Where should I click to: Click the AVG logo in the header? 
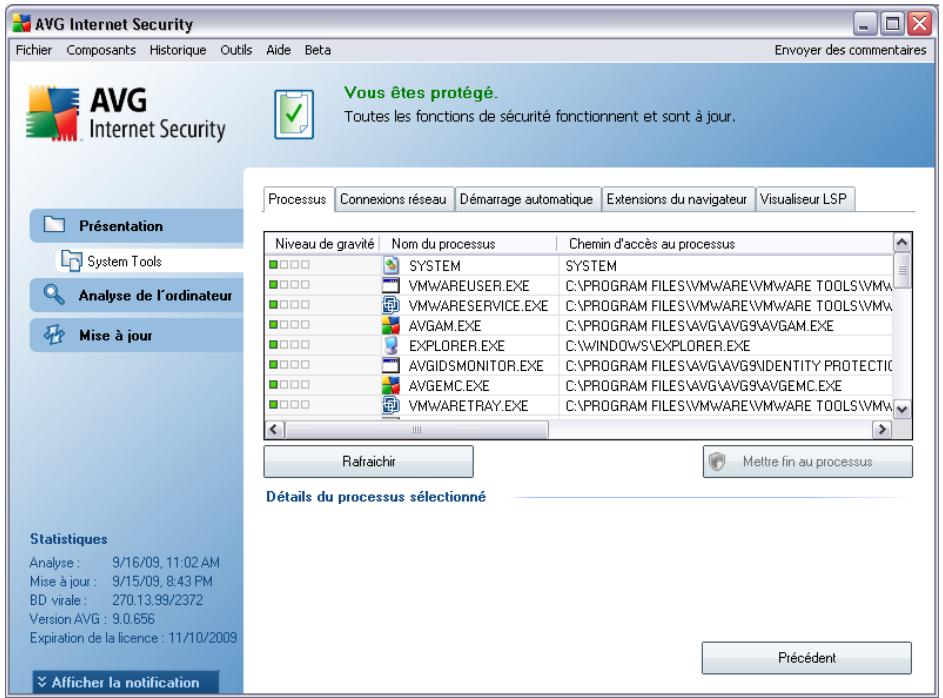126,114
